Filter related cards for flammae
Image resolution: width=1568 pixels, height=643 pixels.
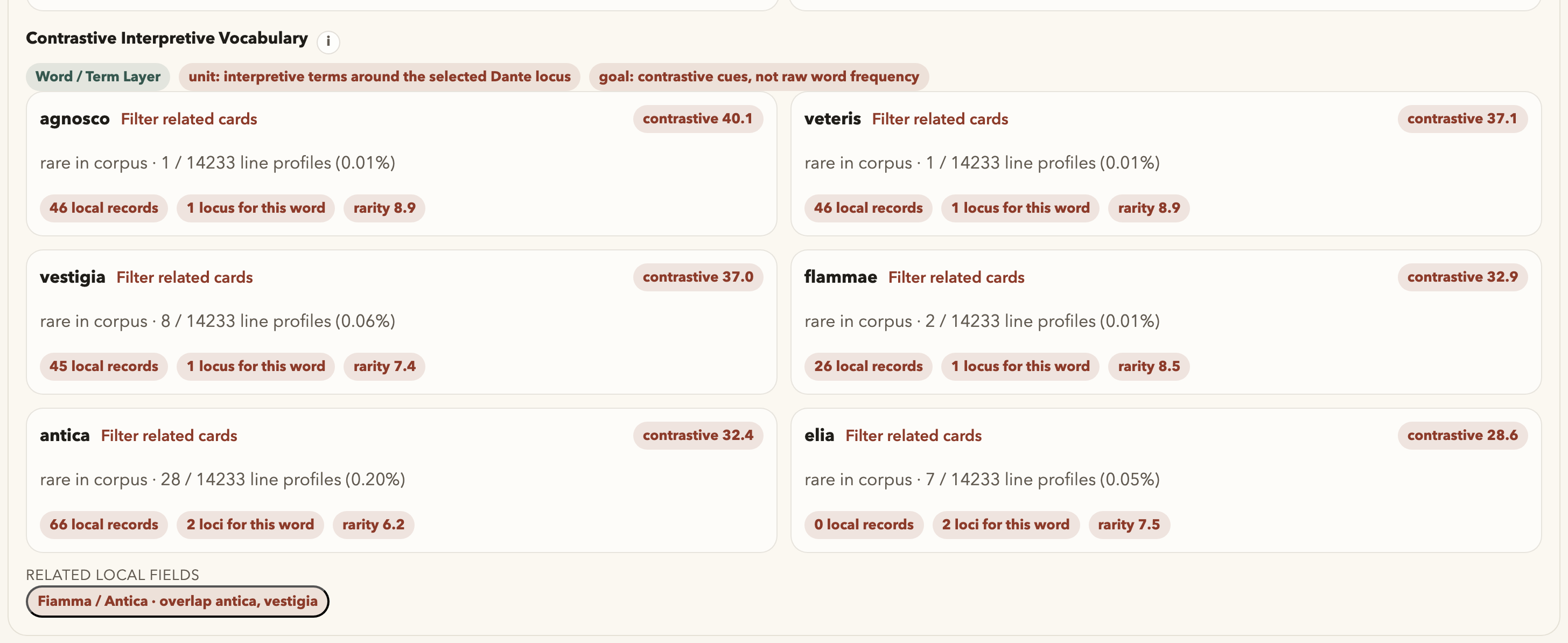coord(956,278)
